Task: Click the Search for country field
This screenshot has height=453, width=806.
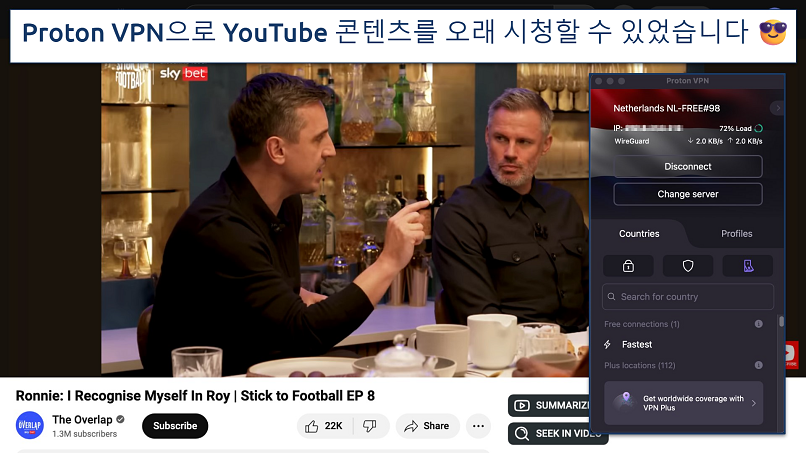Action: click(688, 297)
